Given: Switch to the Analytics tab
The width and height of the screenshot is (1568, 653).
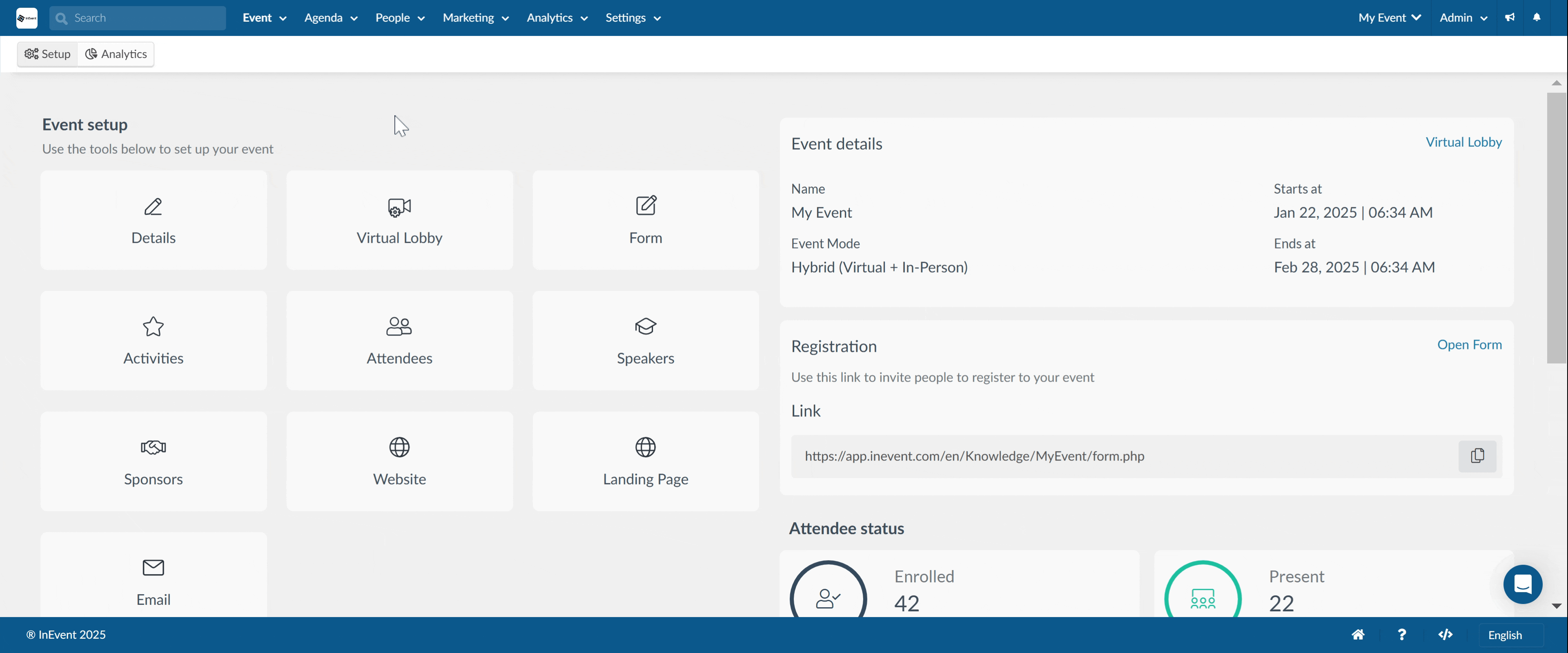Looking at the screenshot, I should [116, 54].
